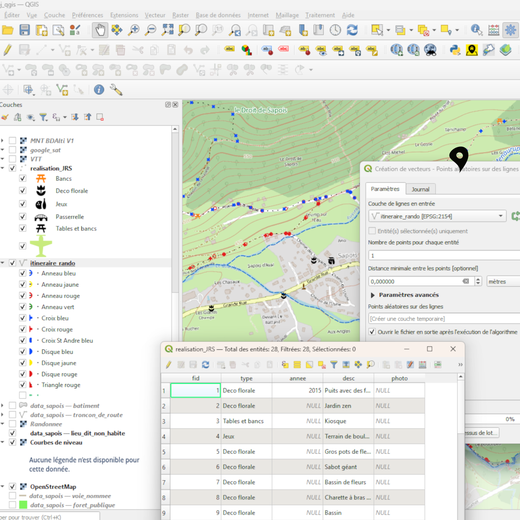The width and height of the screenshot is (520, 520).
Task: Open the Extensions menu
Action: [124, 15]
